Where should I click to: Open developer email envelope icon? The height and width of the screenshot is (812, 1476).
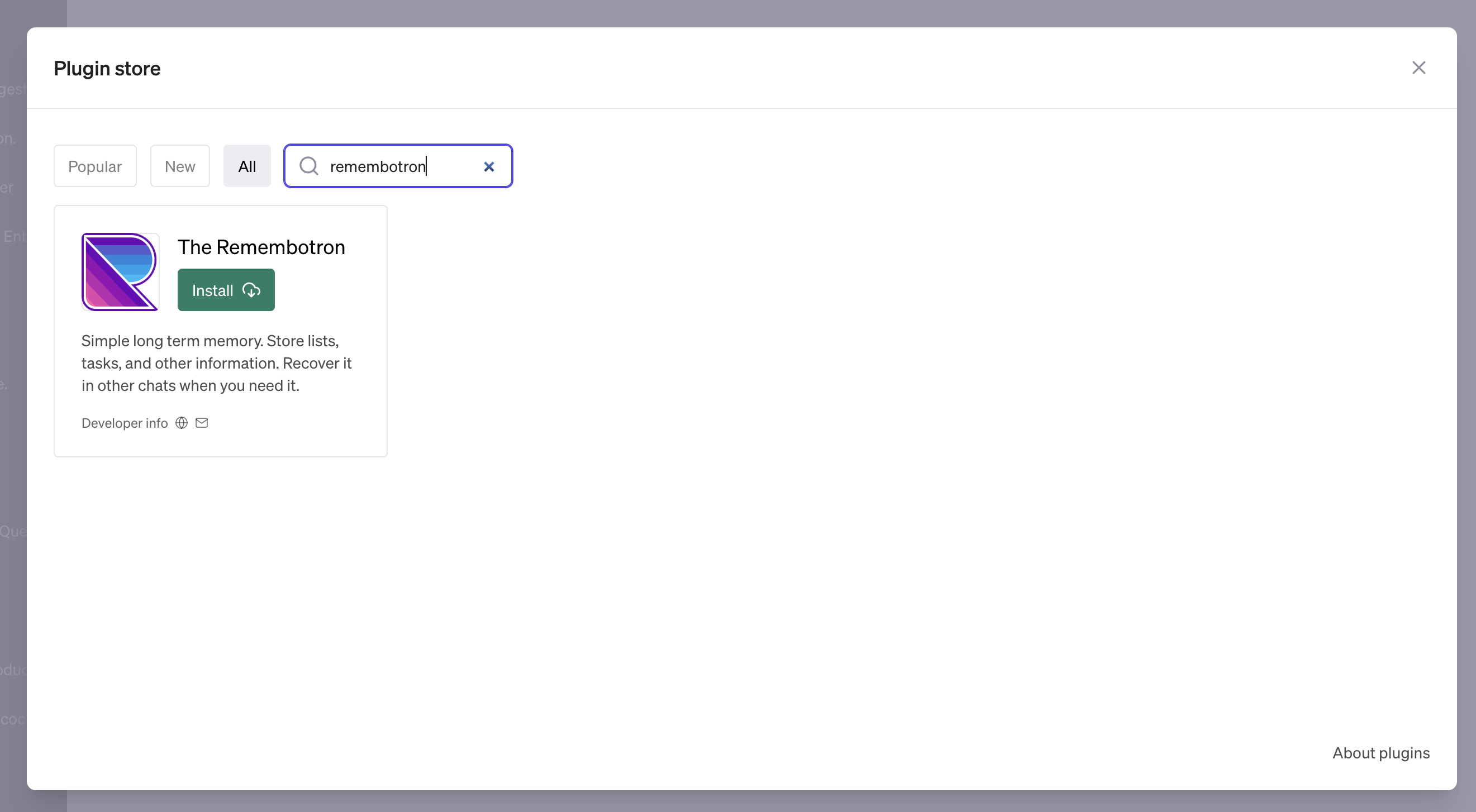(202, 423)
